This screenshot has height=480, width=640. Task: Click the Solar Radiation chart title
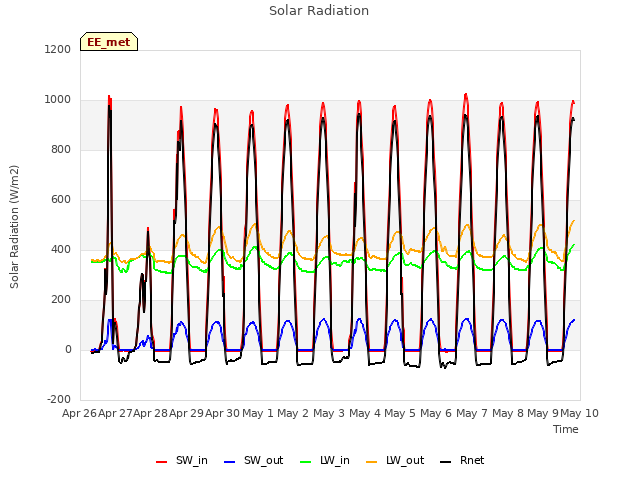tap(319, 11)
